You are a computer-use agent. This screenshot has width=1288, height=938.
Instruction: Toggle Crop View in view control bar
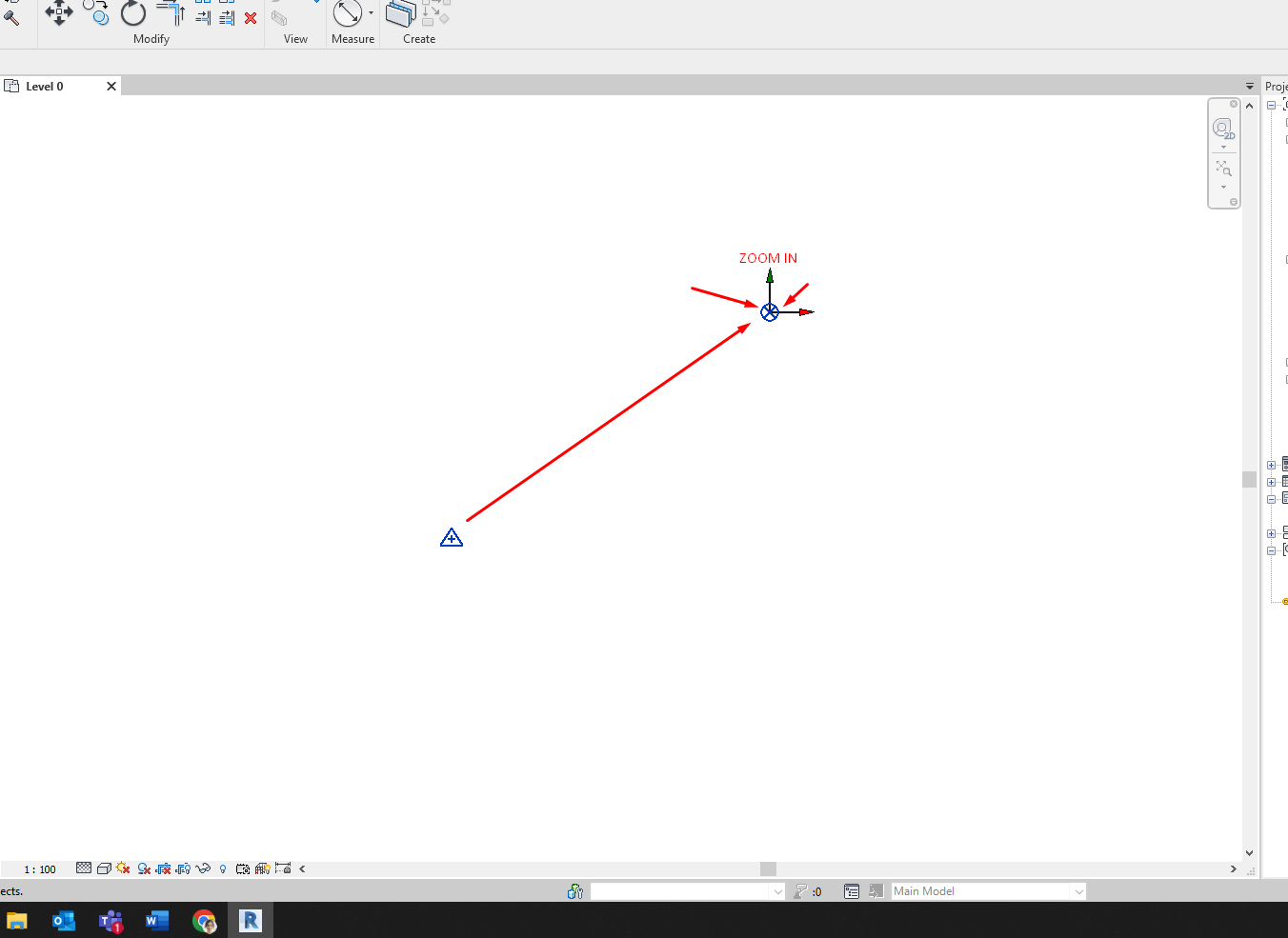point(164,868)
